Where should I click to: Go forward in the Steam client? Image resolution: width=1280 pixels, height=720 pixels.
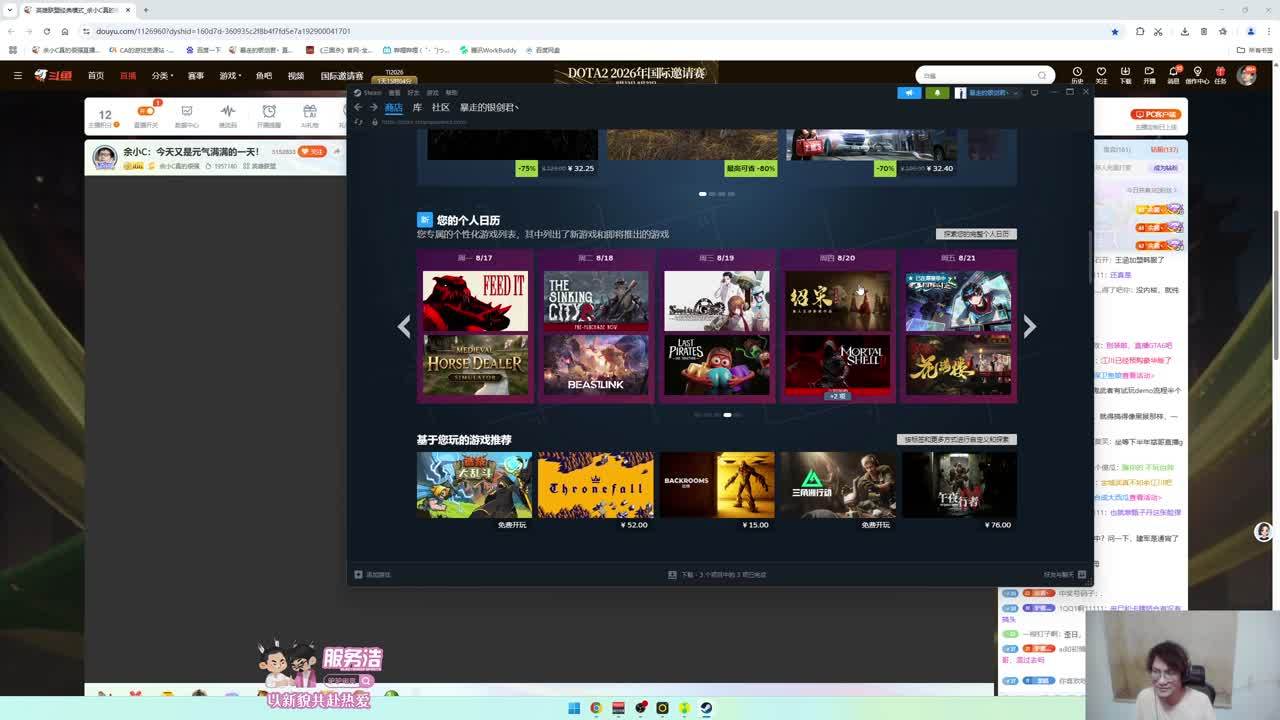[373, 108]
